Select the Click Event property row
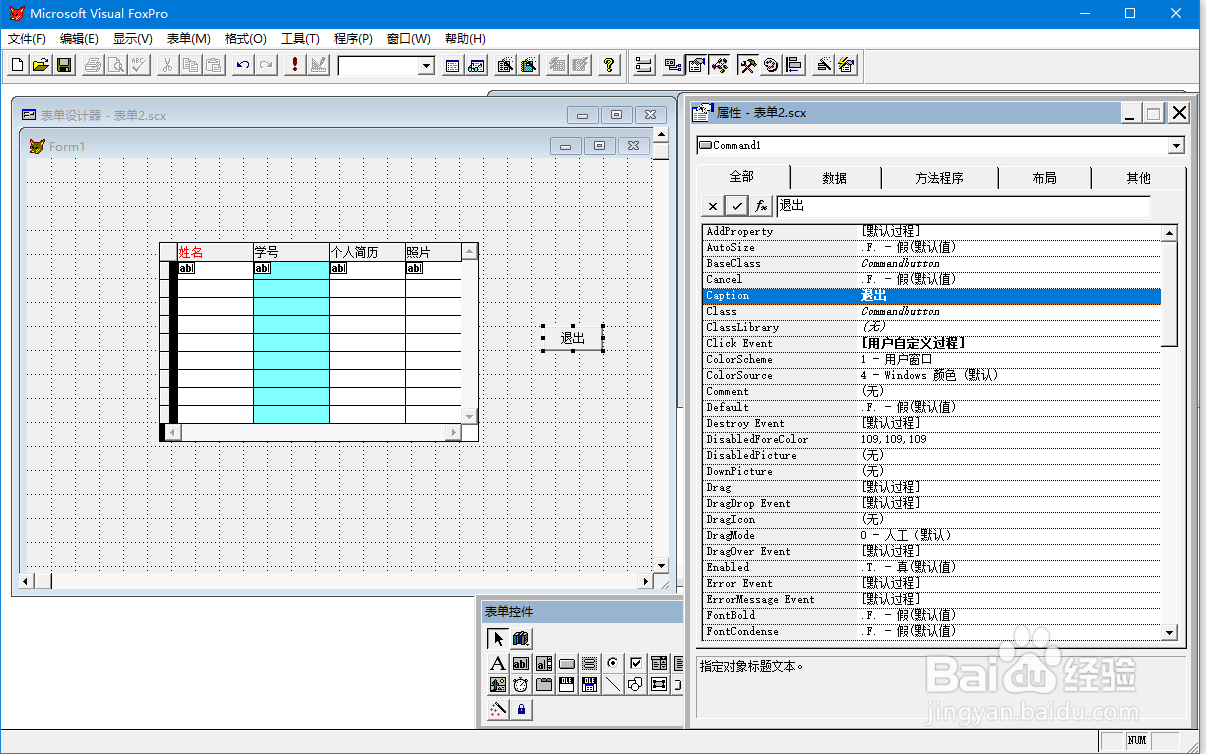 (x=932, y=343)
